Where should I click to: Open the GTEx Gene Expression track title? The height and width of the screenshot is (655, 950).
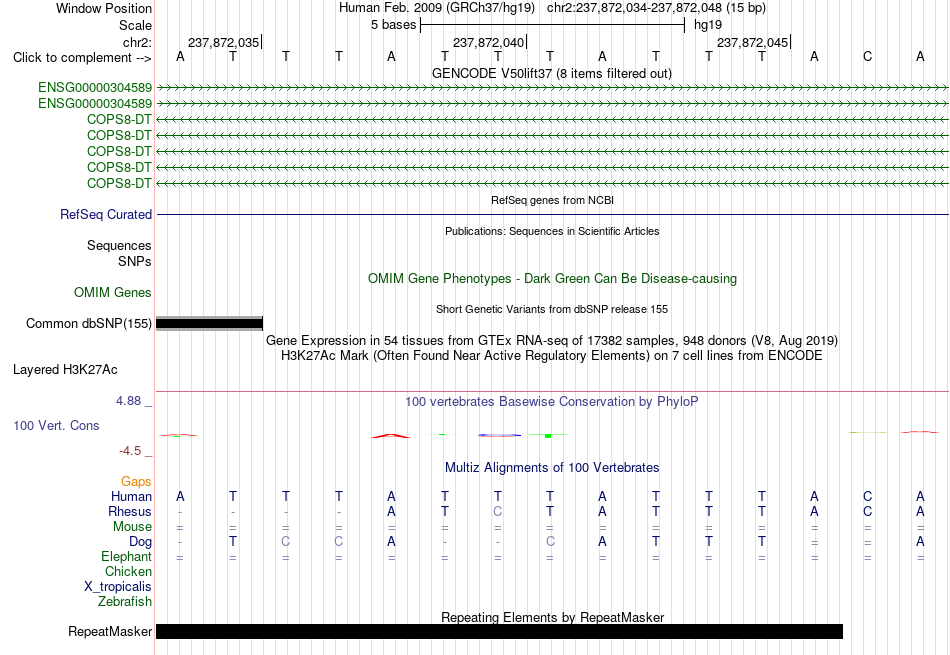coord(552,341)
